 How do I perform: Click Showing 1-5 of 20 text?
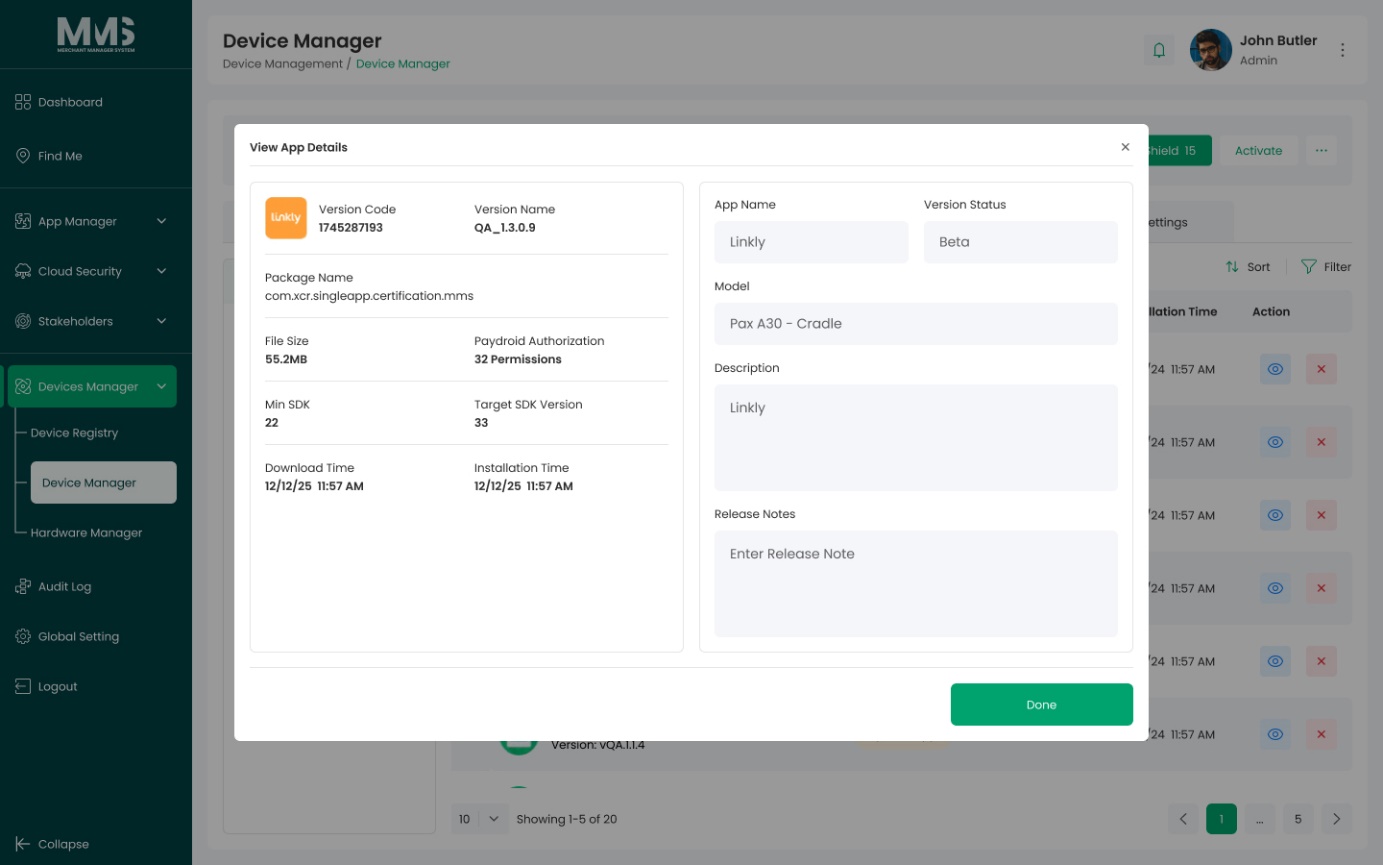(x=566, y=819)
